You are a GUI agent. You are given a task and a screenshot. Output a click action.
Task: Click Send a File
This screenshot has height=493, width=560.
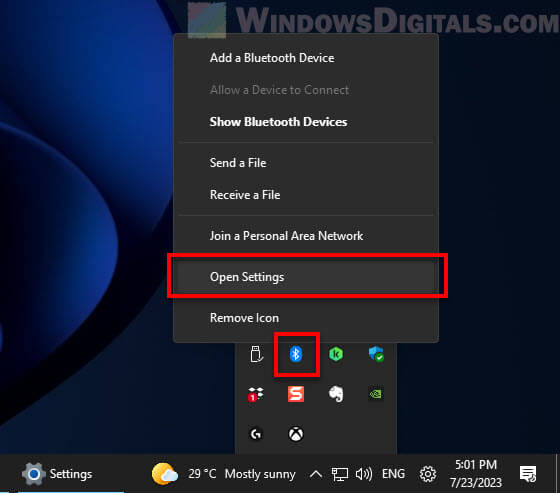click(306, 163)
